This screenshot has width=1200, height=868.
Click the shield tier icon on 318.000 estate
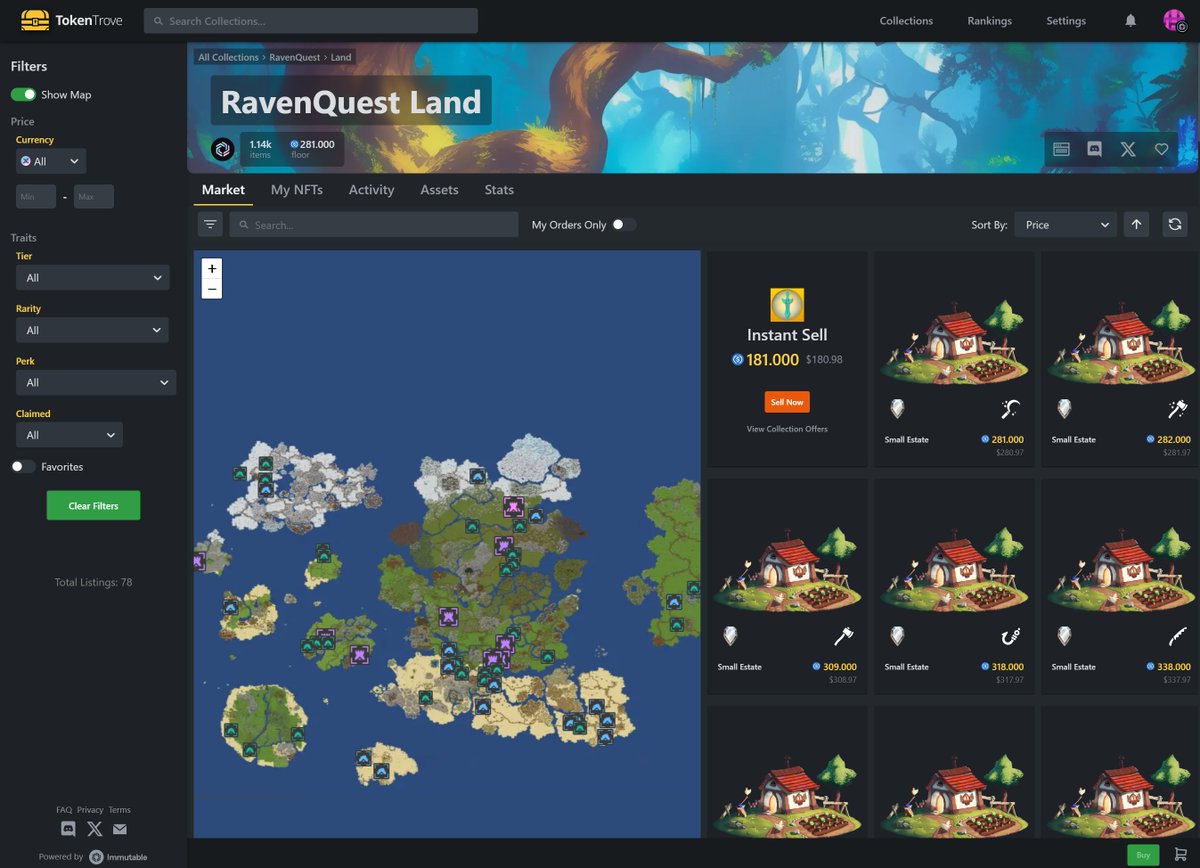(897, 636)
